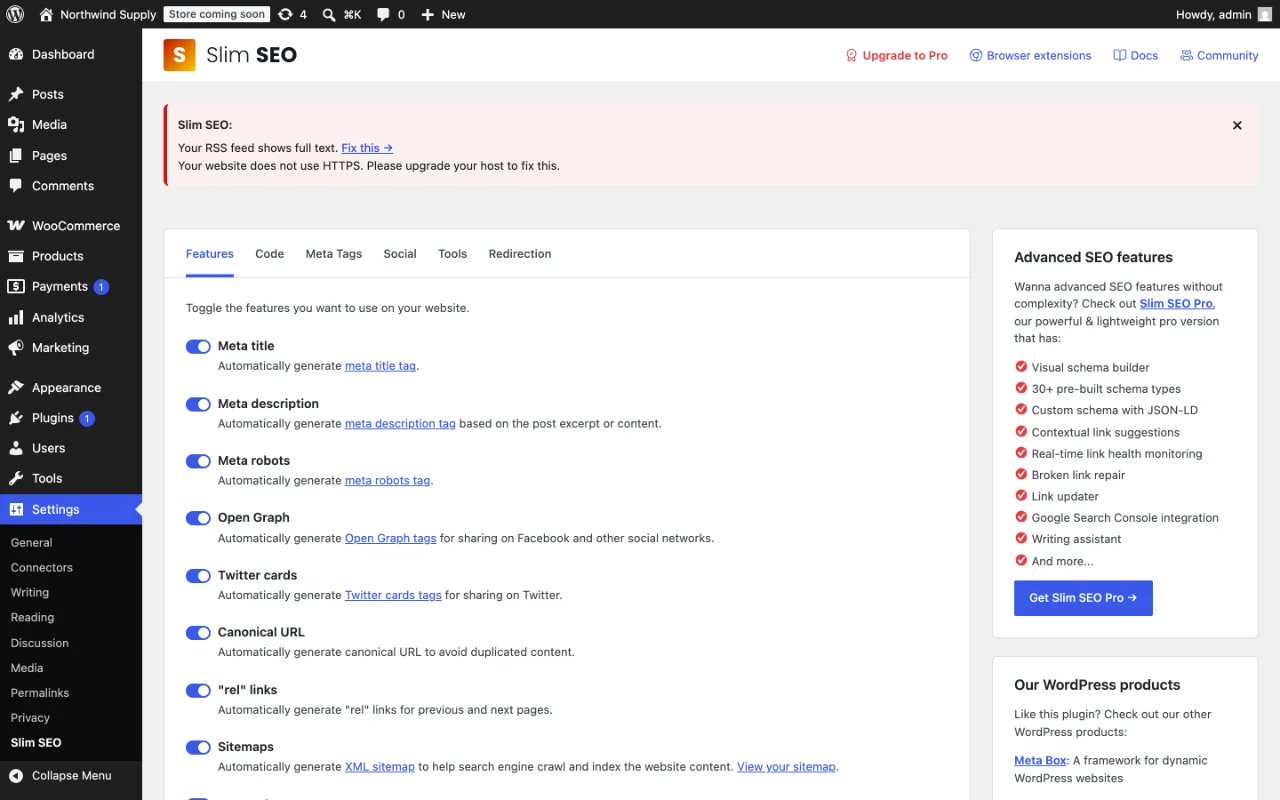The image size is (1280, 800).
Task: Open General settings submenu
Action: (x=71, y=542)
